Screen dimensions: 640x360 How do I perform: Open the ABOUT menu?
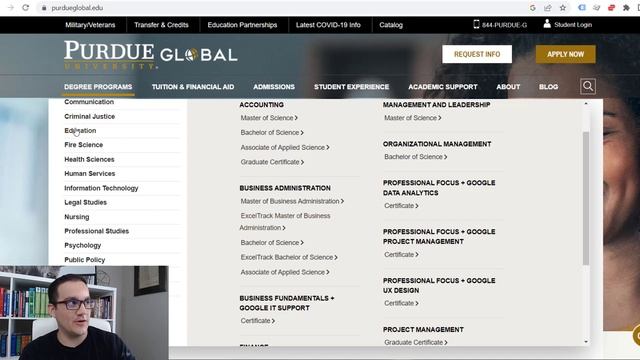(x=508, y=87)
